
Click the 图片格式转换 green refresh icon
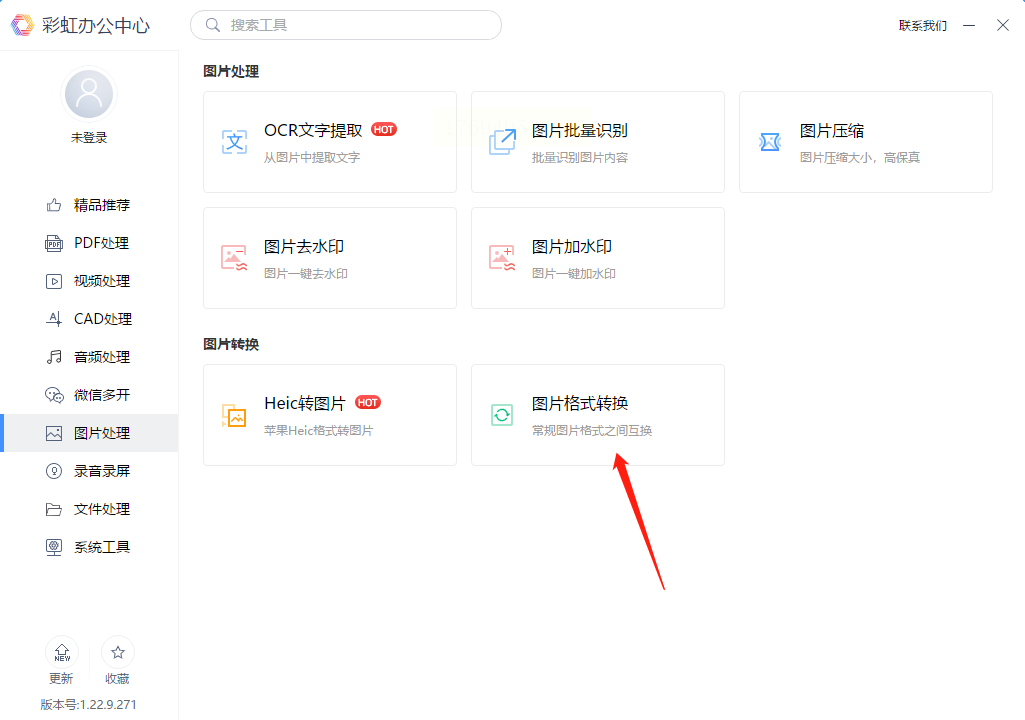point(502,415)
